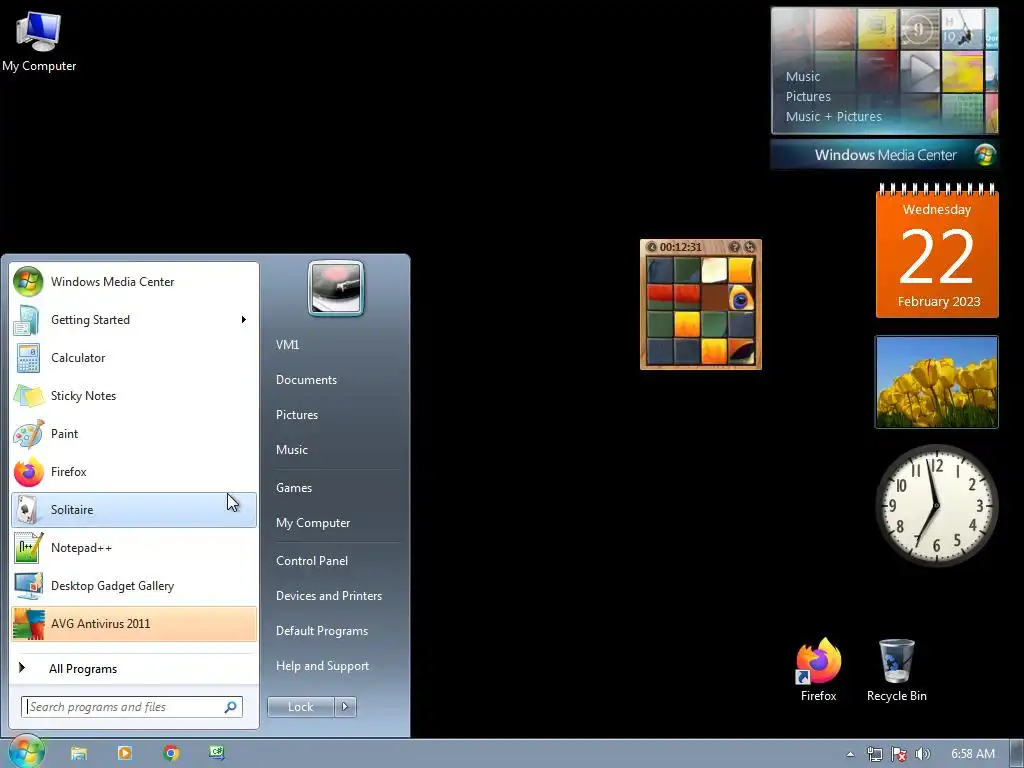
Task: Show hidden tray icons arrow
Action: click(x=850, y=754)
